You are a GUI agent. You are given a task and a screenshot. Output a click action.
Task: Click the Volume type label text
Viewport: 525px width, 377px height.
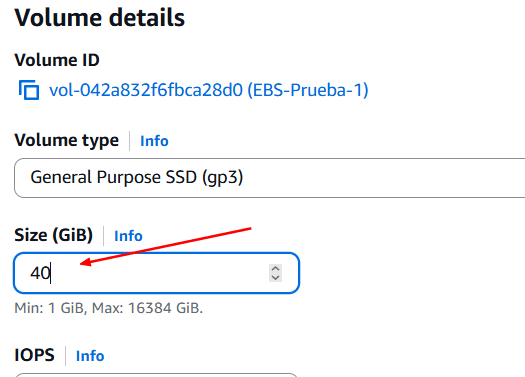coord(66,140)
